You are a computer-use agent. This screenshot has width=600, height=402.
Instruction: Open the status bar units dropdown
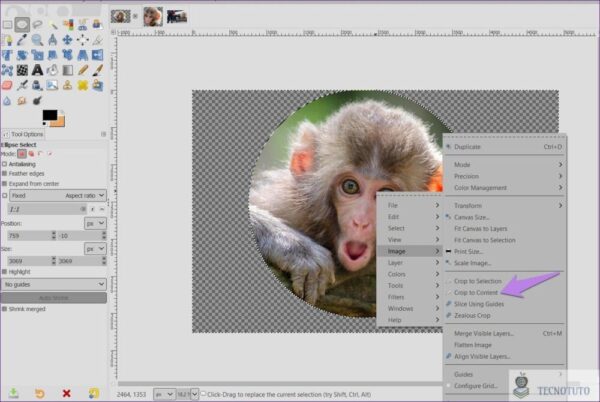pyautogui.click(x=164, y=394)
